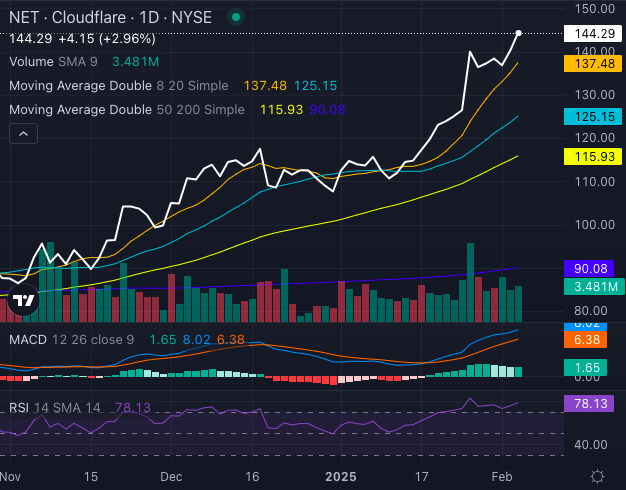This screenshot has height=490, width=626.
Task: Click the purple 90.08 price tag
Action: (594, 268)
